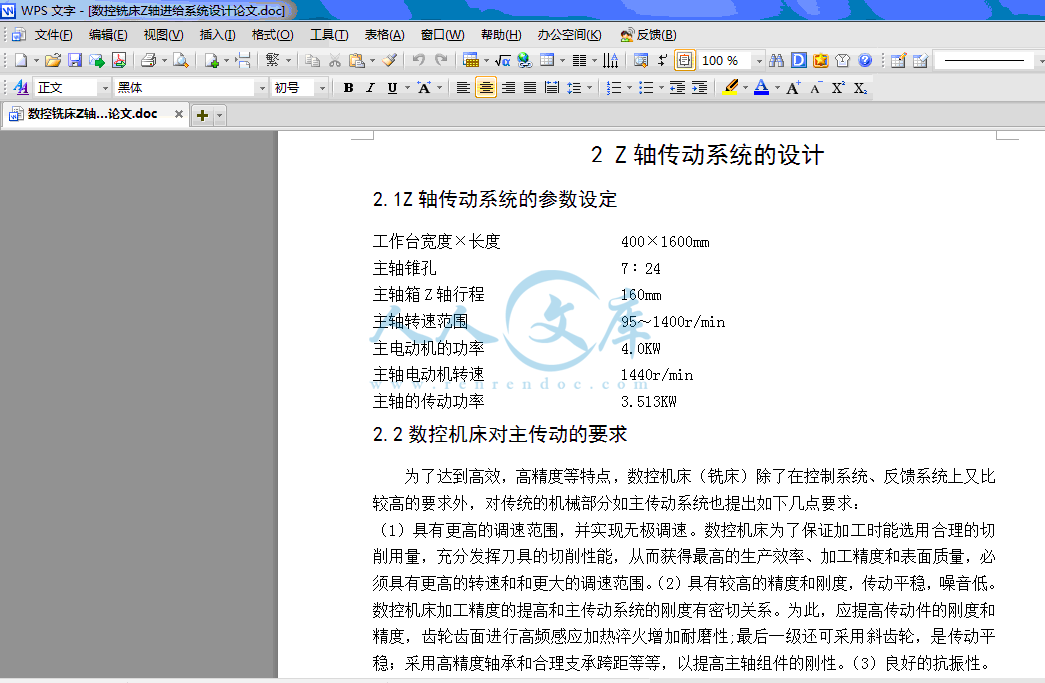1045x683 pixels.
Task: Open the zoom percentage dropdown
Action: 758,61
